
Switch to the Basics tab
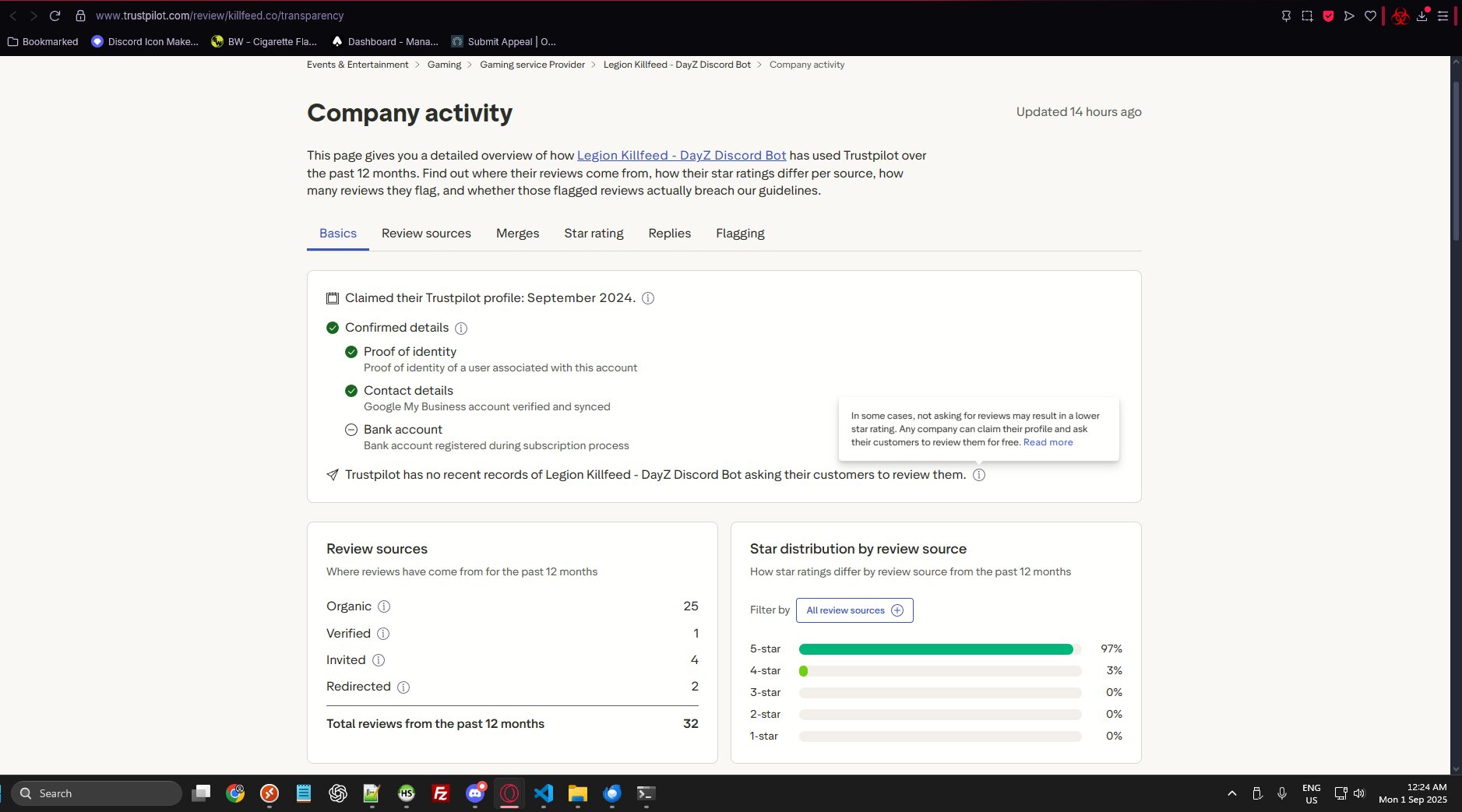coord(338,234)
